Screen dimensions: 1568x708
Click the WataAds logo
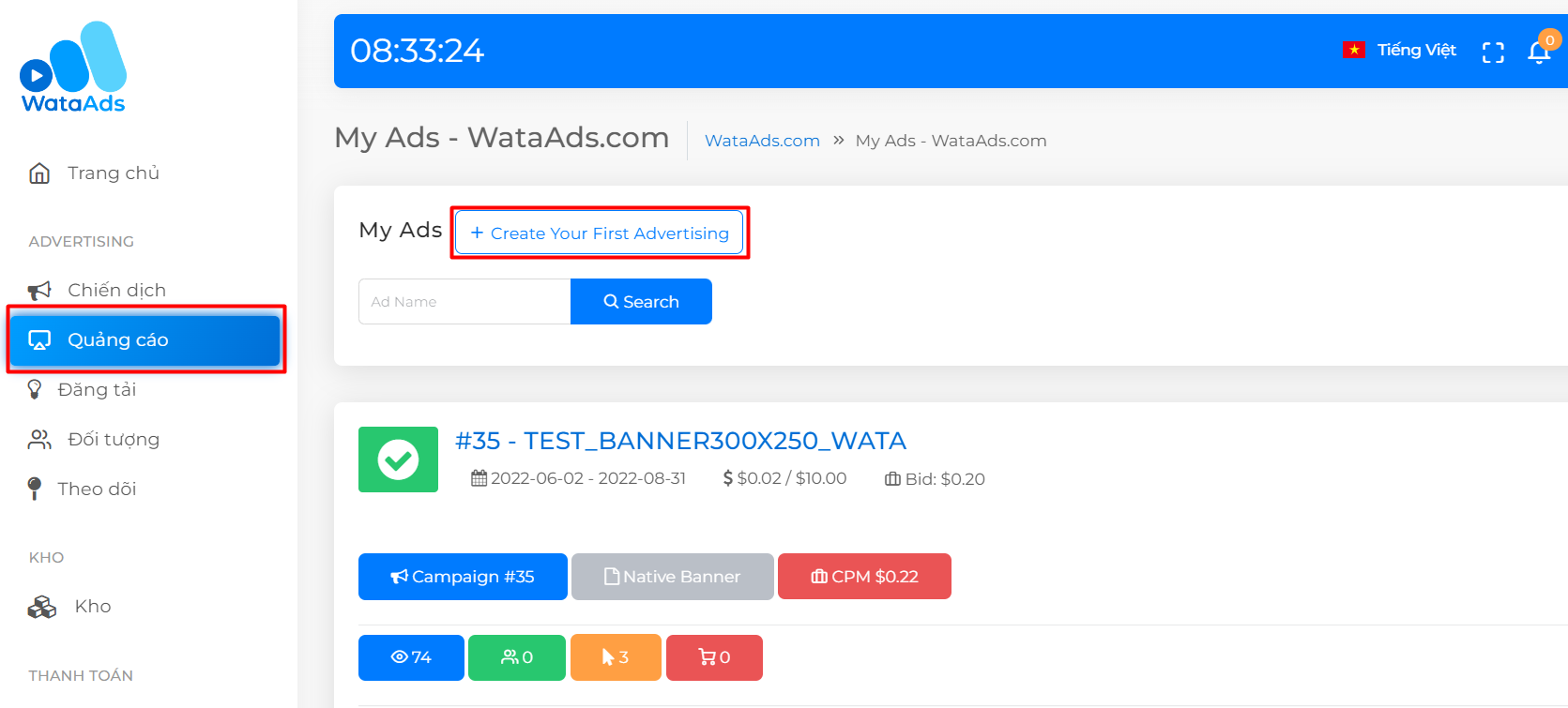click(73, 68)
